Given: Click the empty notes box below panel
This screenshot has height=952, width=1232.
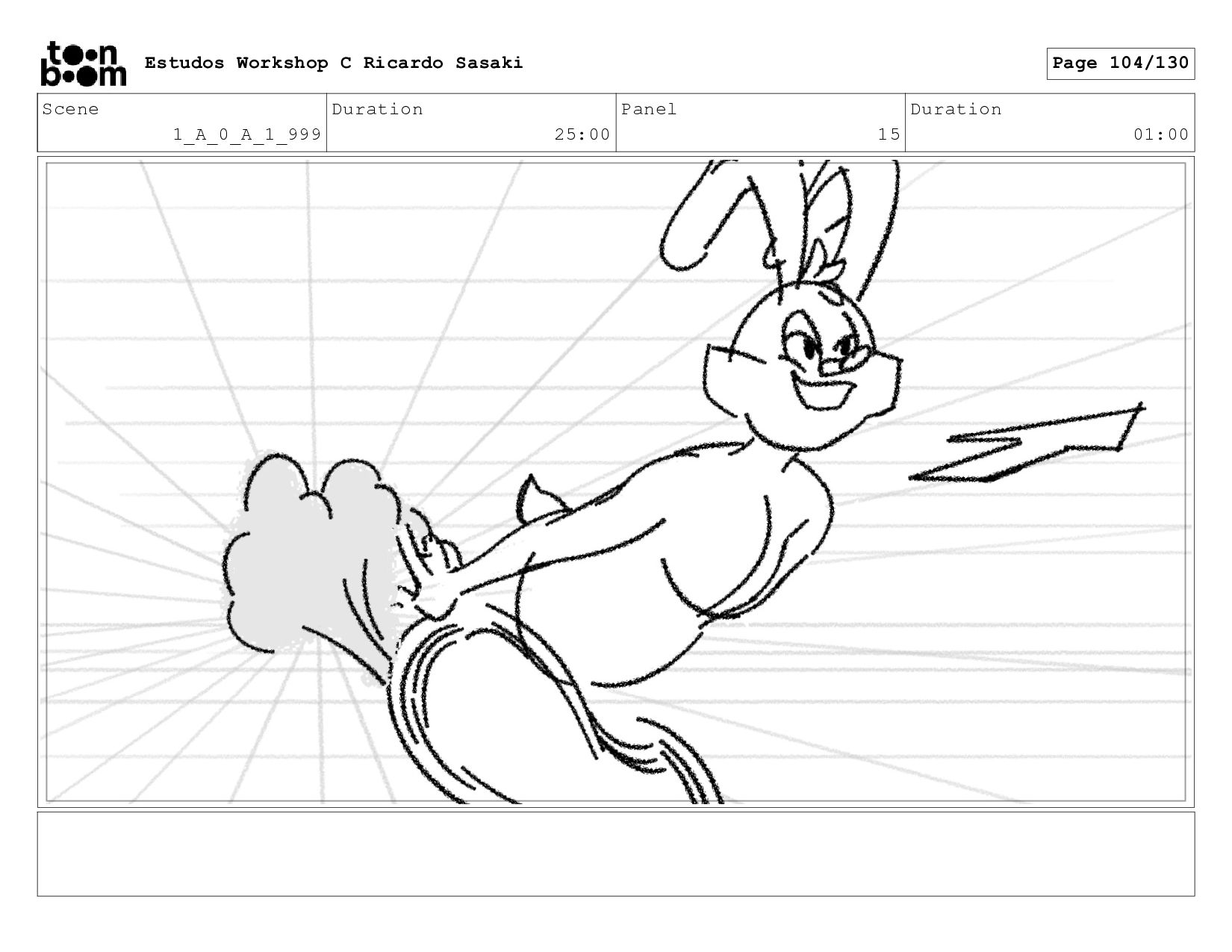Looking at the screenshot, I should pyautogui.click(x=616, y=854).
